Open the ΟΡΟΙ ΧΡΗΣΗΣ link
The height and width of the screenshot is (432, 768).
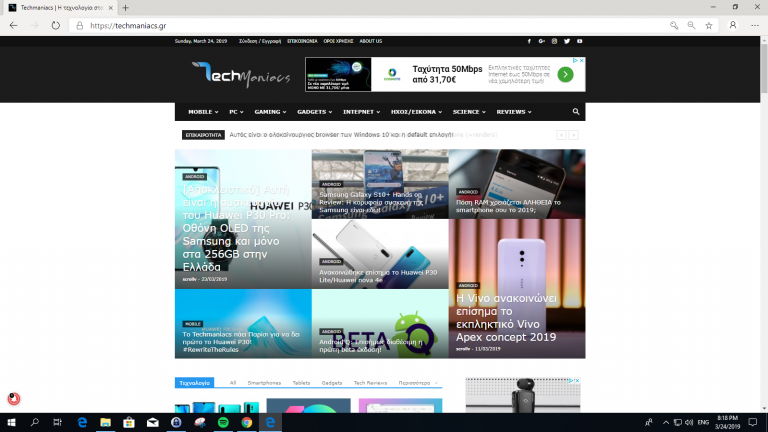[338, 41]
